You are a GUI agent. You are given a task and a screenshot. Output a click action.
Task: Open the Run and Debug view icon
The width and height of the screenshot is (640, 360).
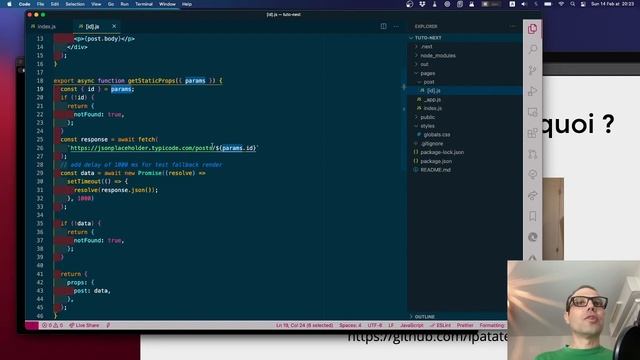532,91
